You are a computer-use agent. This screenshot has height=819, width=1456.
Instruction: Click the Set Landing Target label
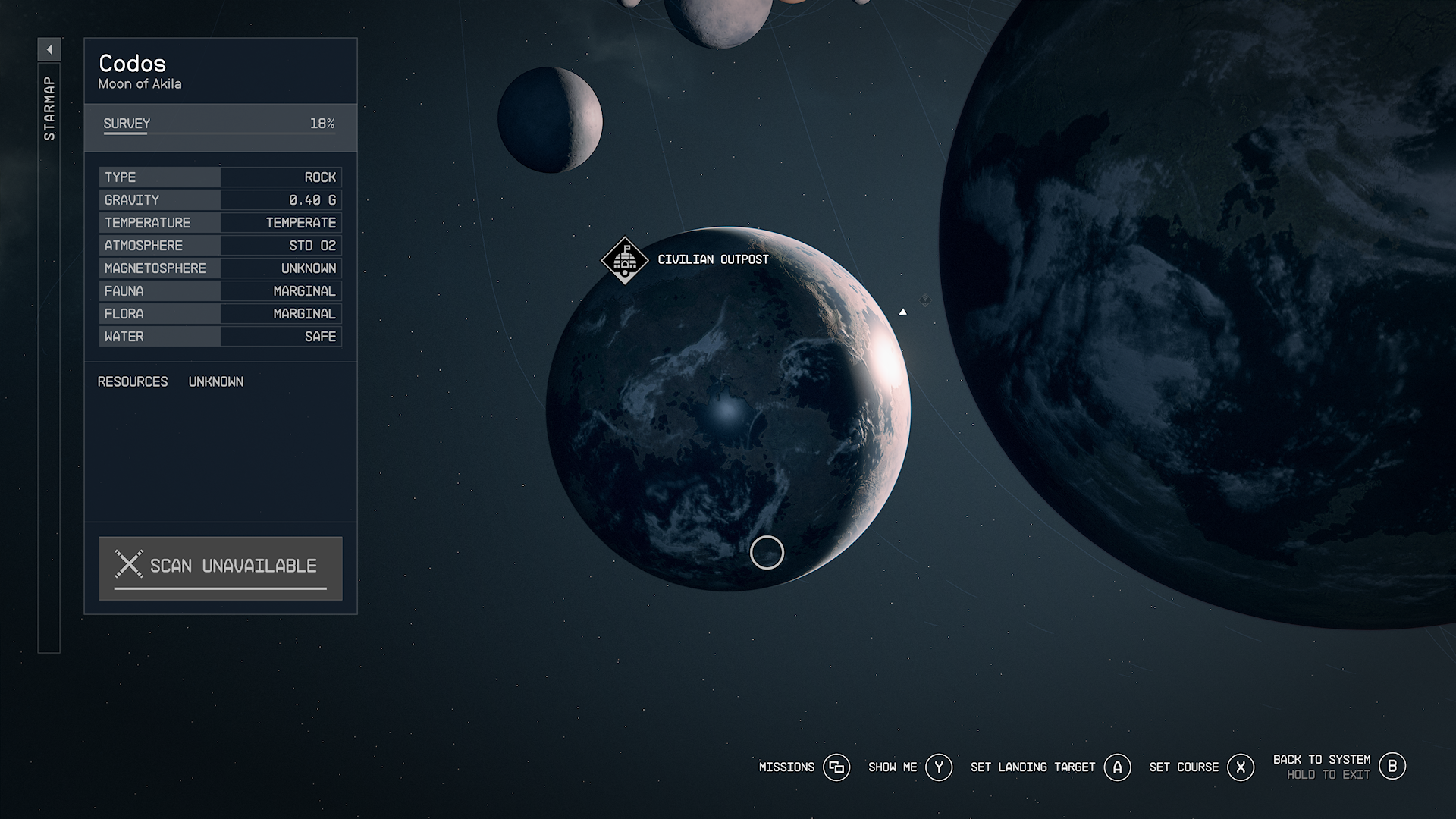pyautogui.click(x=1033, y=767)
